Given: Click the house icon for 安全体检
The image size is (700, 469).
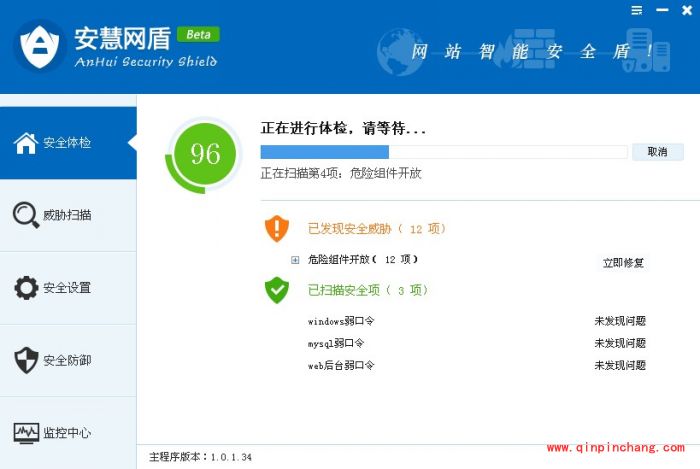Looking at the screenshot, I should click(26, 143).
